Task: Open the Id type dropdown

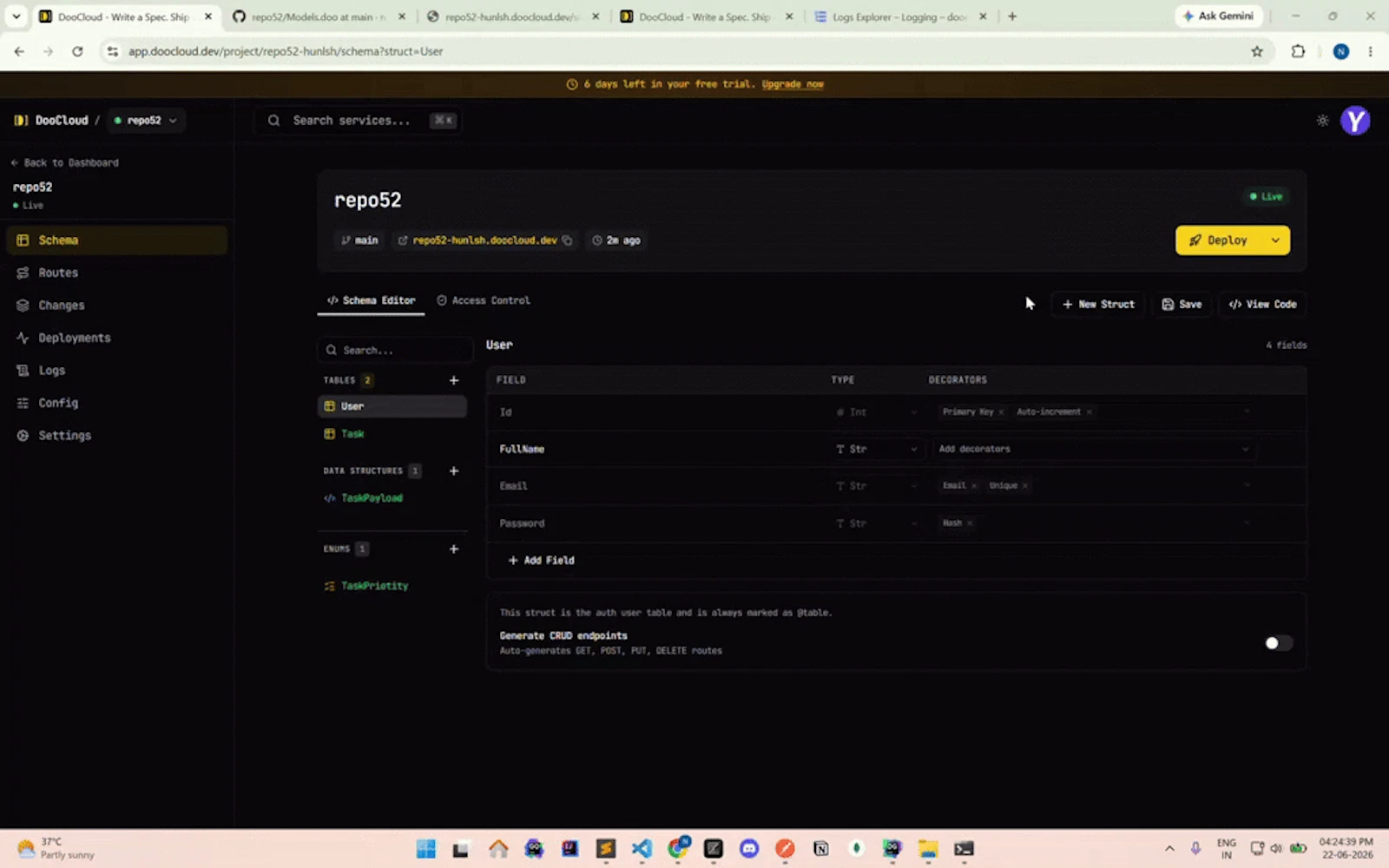Action: [x=877, y=412]
